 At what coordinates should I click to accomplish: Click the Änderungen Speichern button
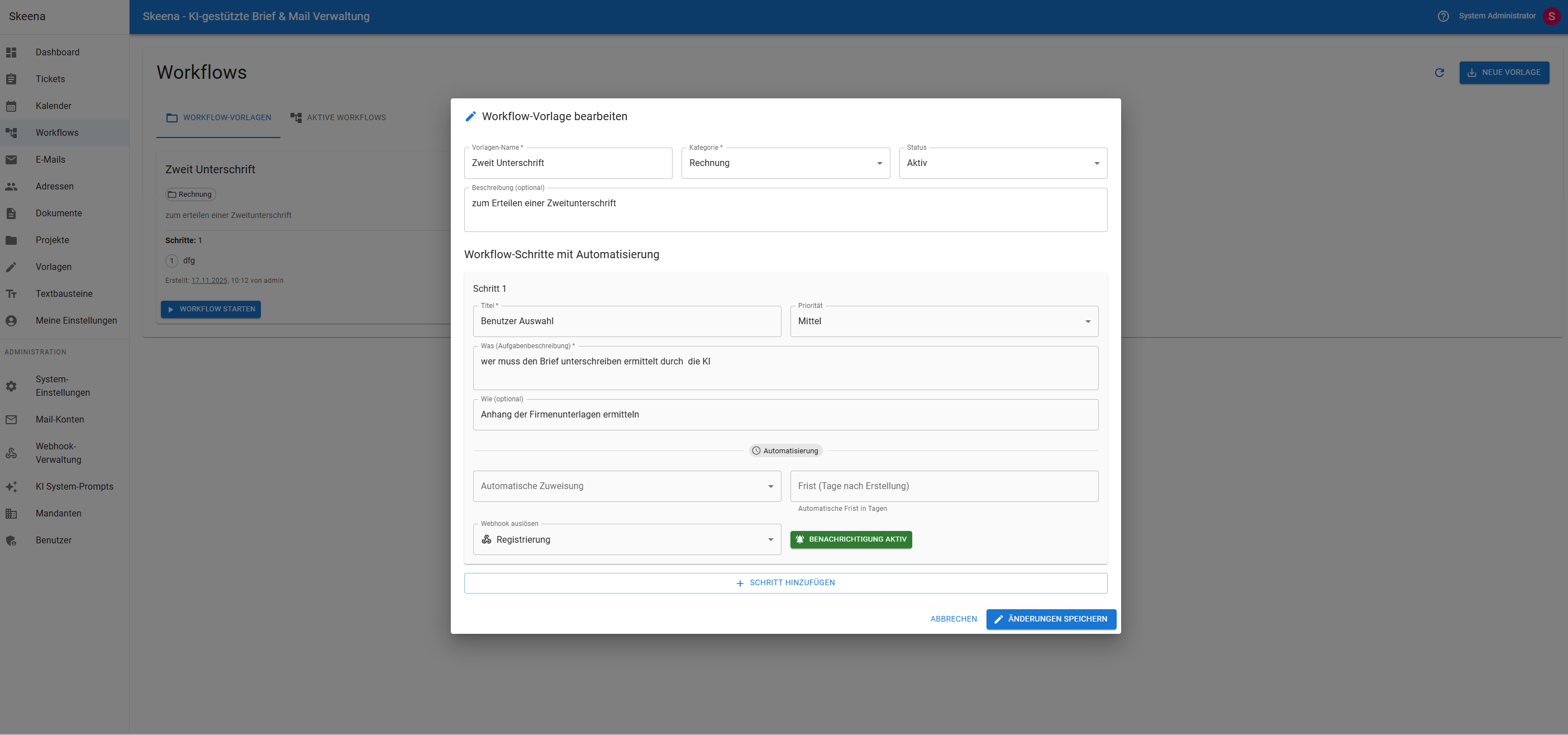click(1051, 619)
